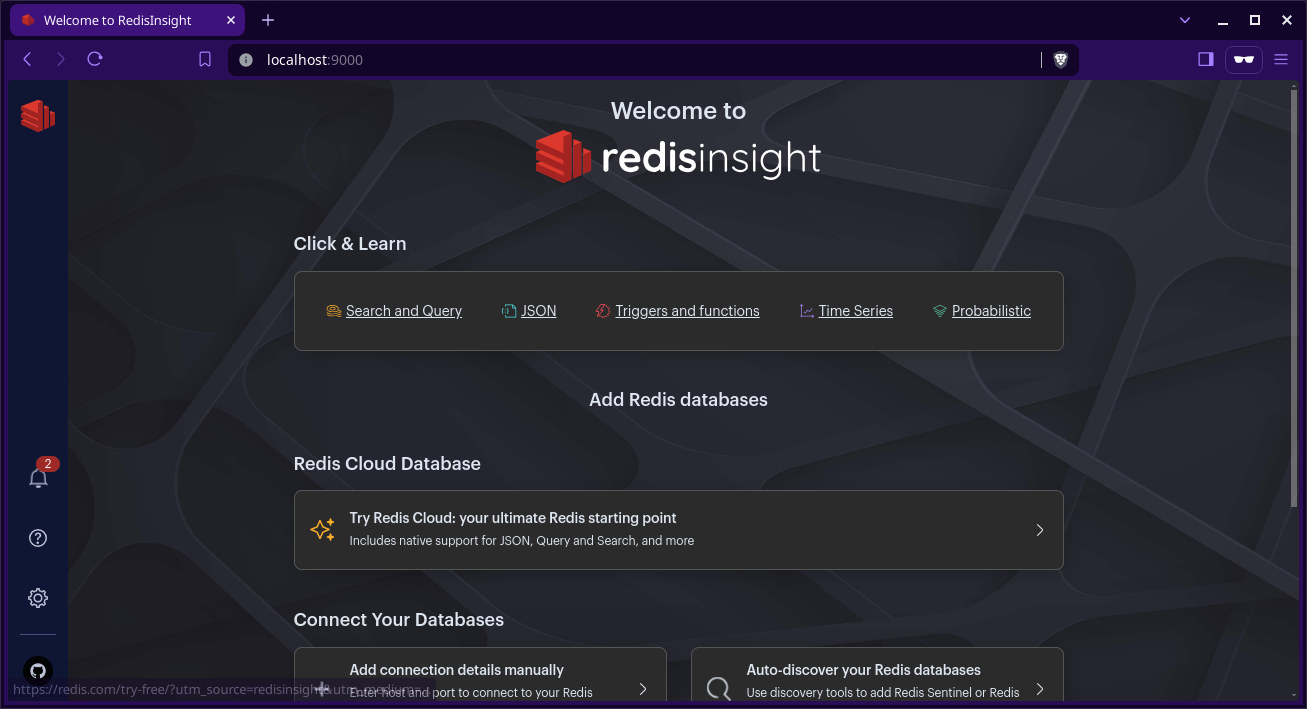Focus the localhost:9000 address bar
This screenshot has height=709, width=1307.
(640, 60)
